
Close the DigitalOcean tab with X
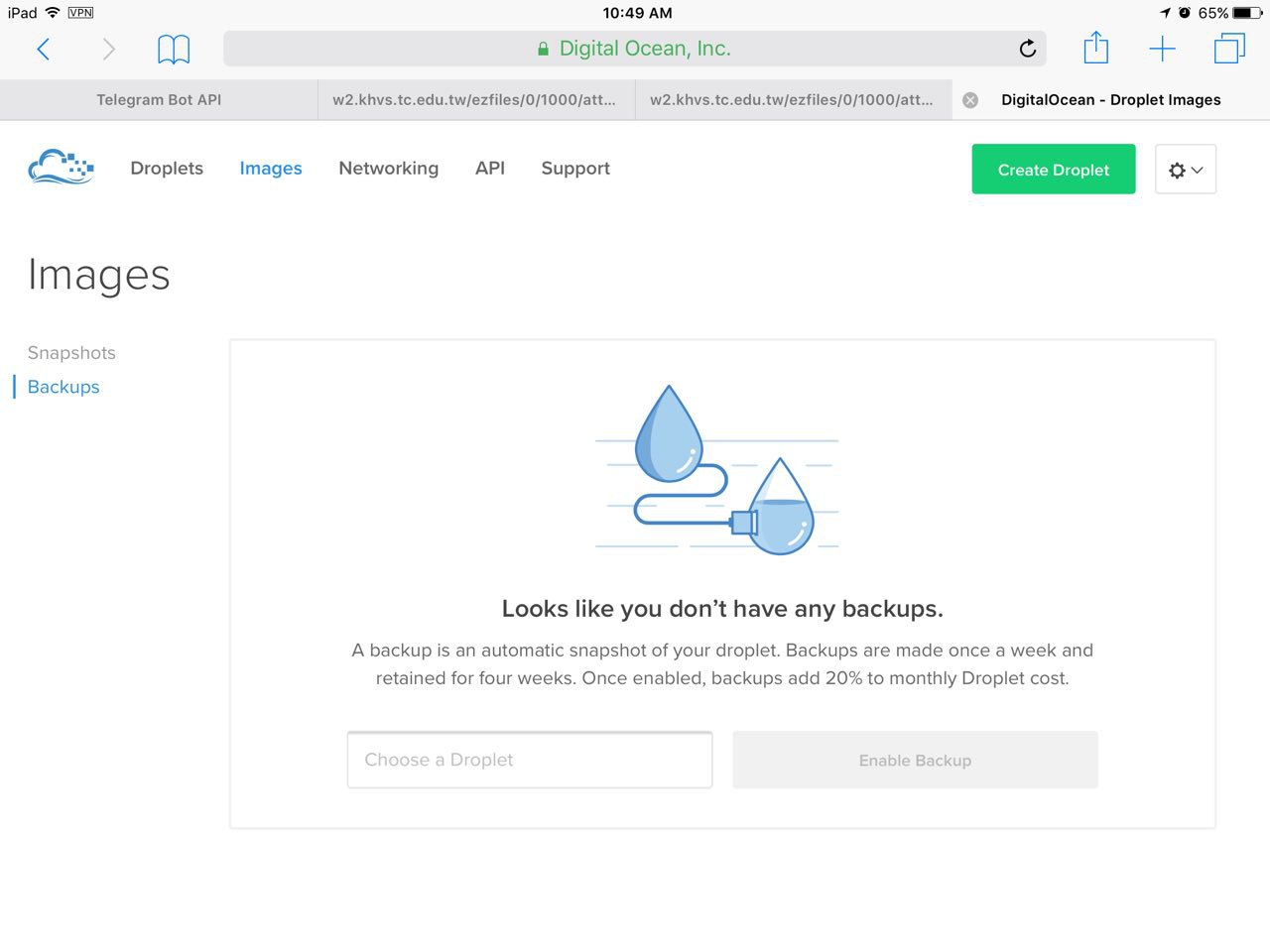(970, 100)
